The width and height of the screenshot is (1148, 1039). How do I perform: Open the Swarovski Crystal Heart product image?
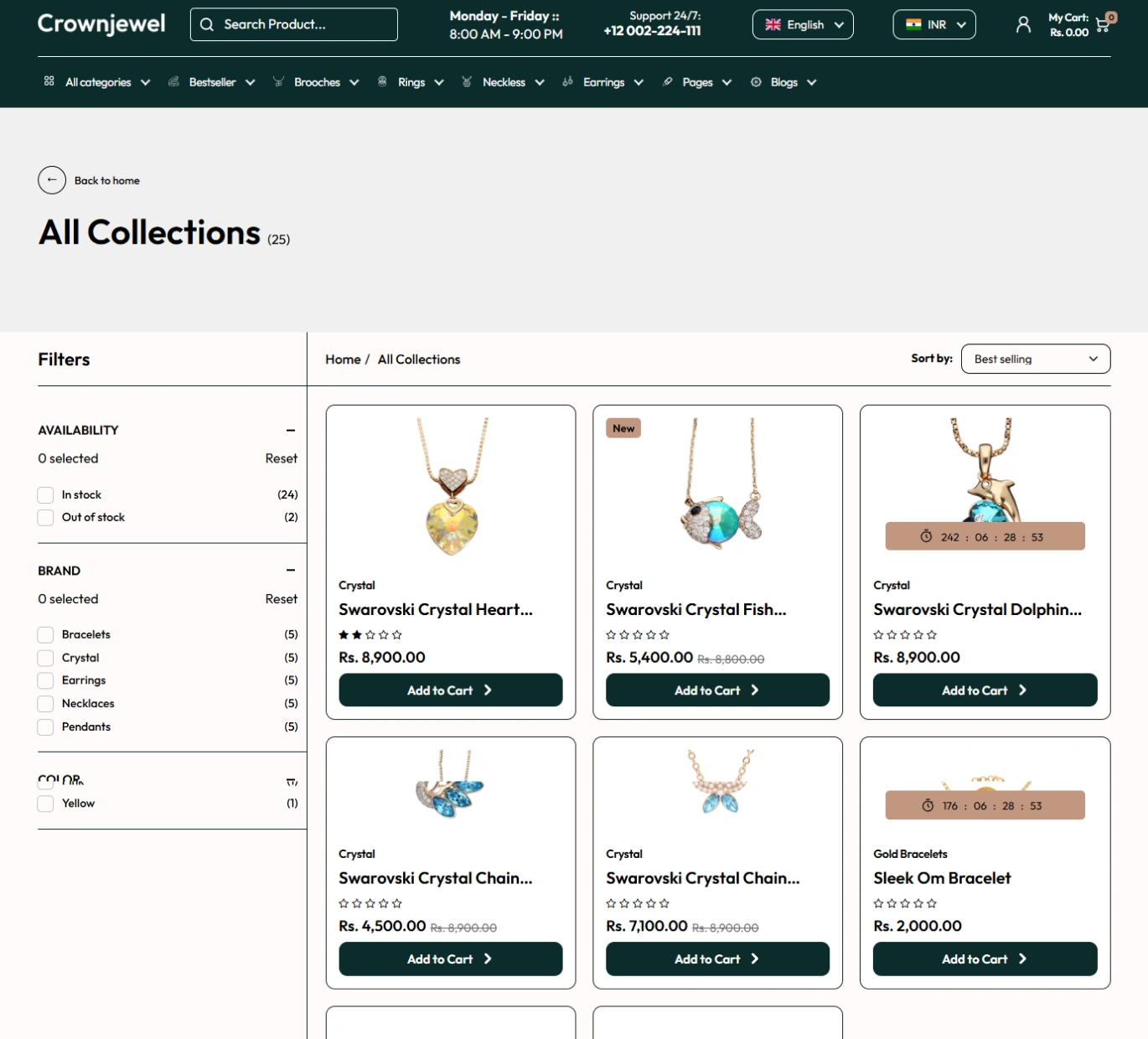click(x=452, y=488)
